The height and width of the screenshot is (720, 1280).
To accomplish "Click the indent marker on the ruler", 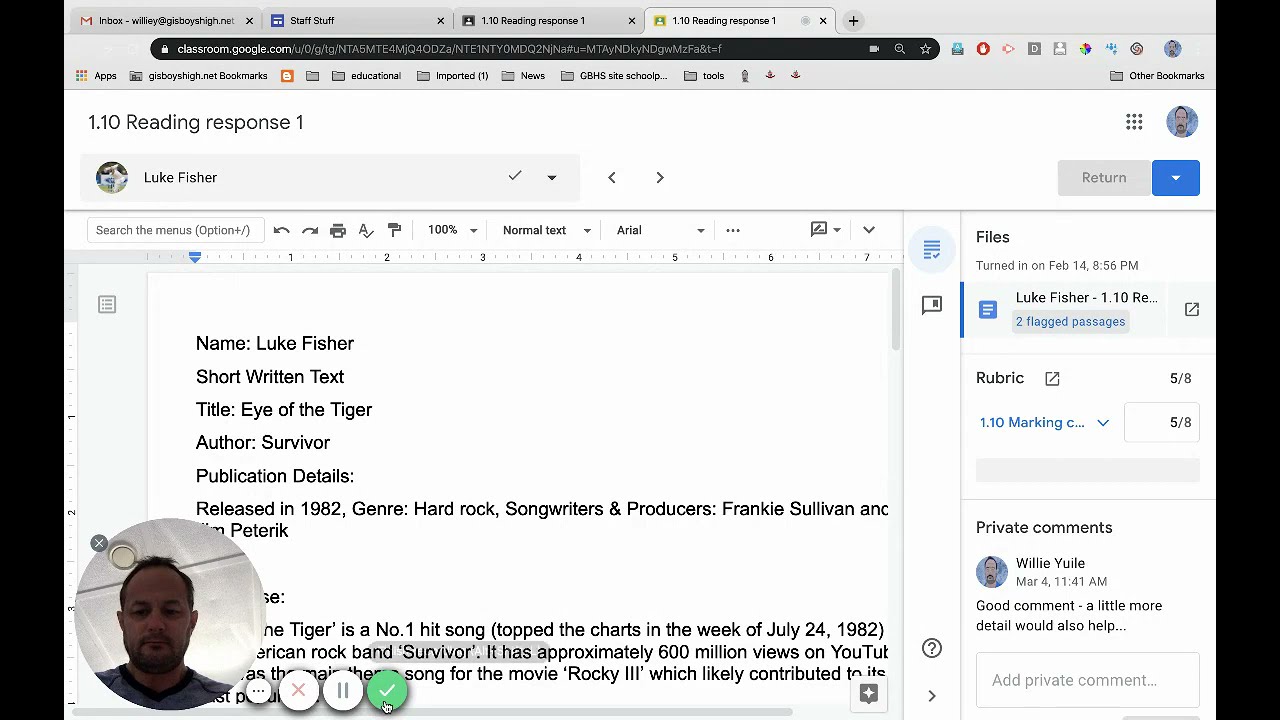I will 195,257.
